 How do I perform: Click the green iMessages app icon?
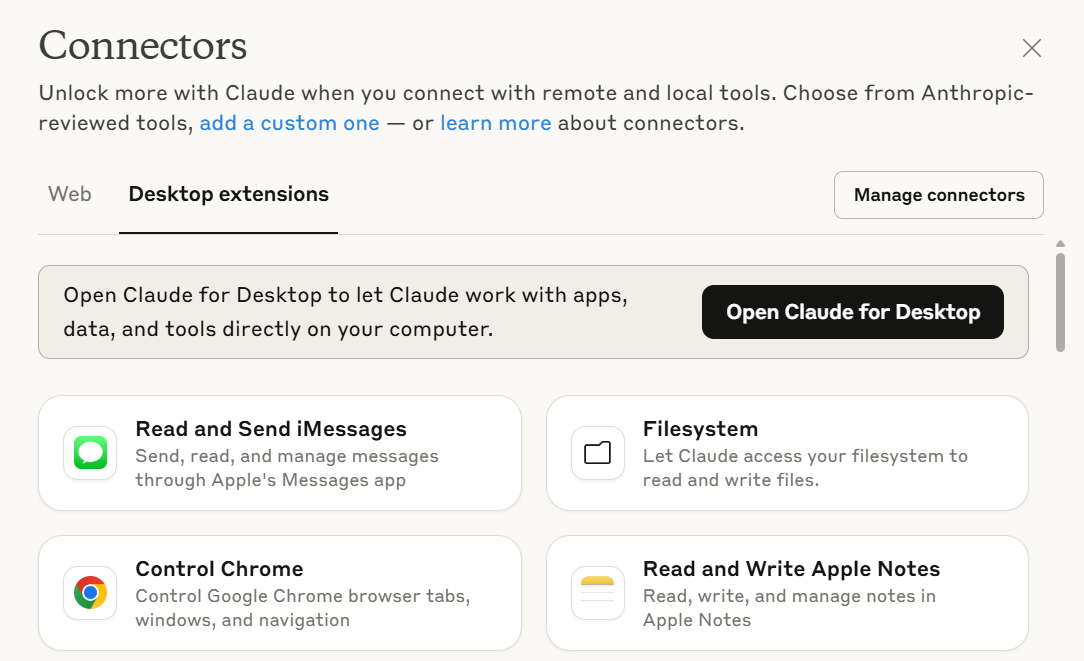[x=90, y=453]
